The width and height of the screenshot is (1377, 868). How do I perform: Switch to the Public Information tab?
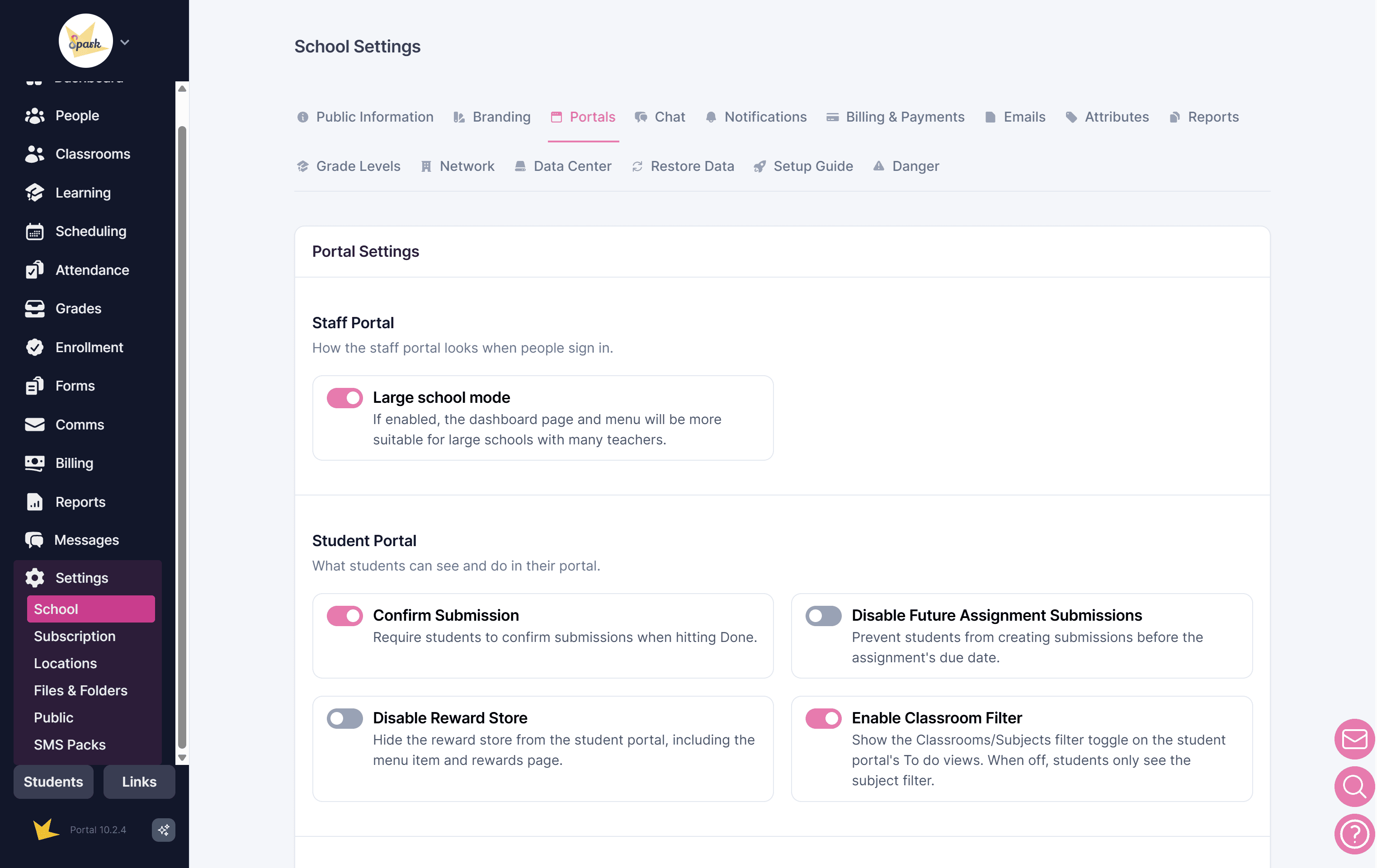pyautogui.click(x=365, y=117)
